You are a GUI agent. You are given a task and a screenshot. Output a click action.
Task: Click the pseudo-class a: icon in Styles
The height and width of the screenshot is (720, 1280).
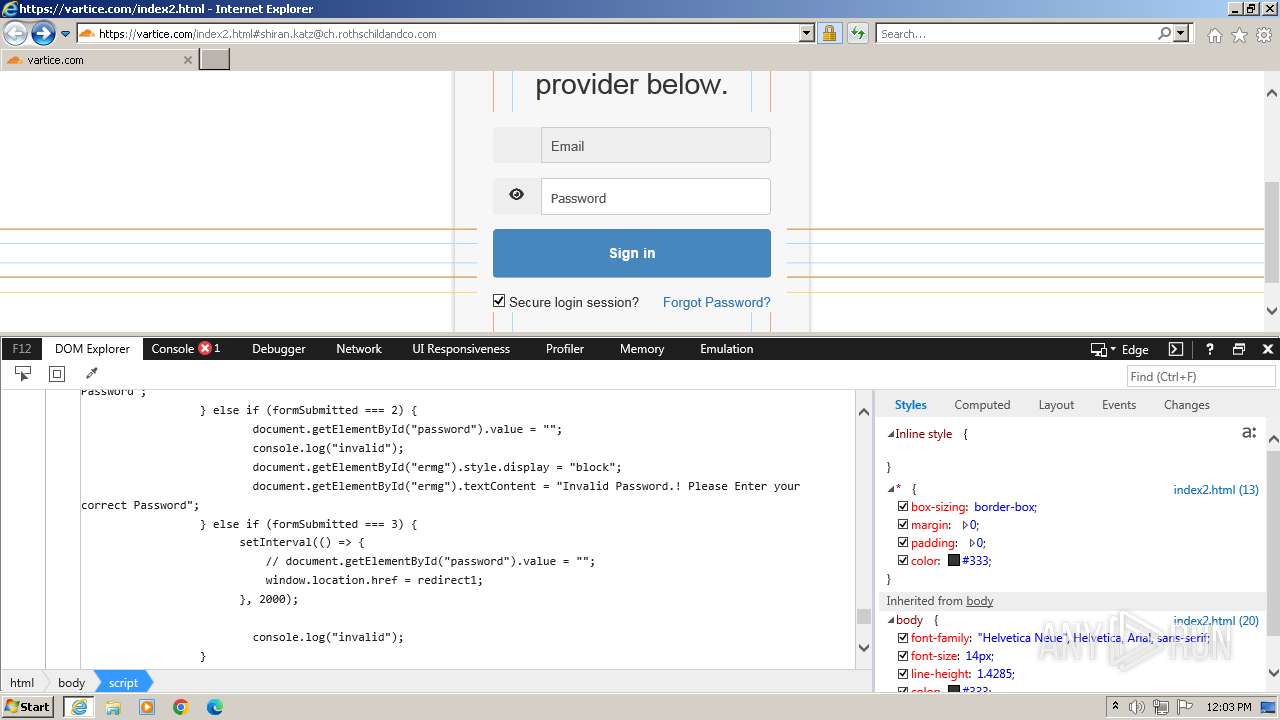[1249, 433]
